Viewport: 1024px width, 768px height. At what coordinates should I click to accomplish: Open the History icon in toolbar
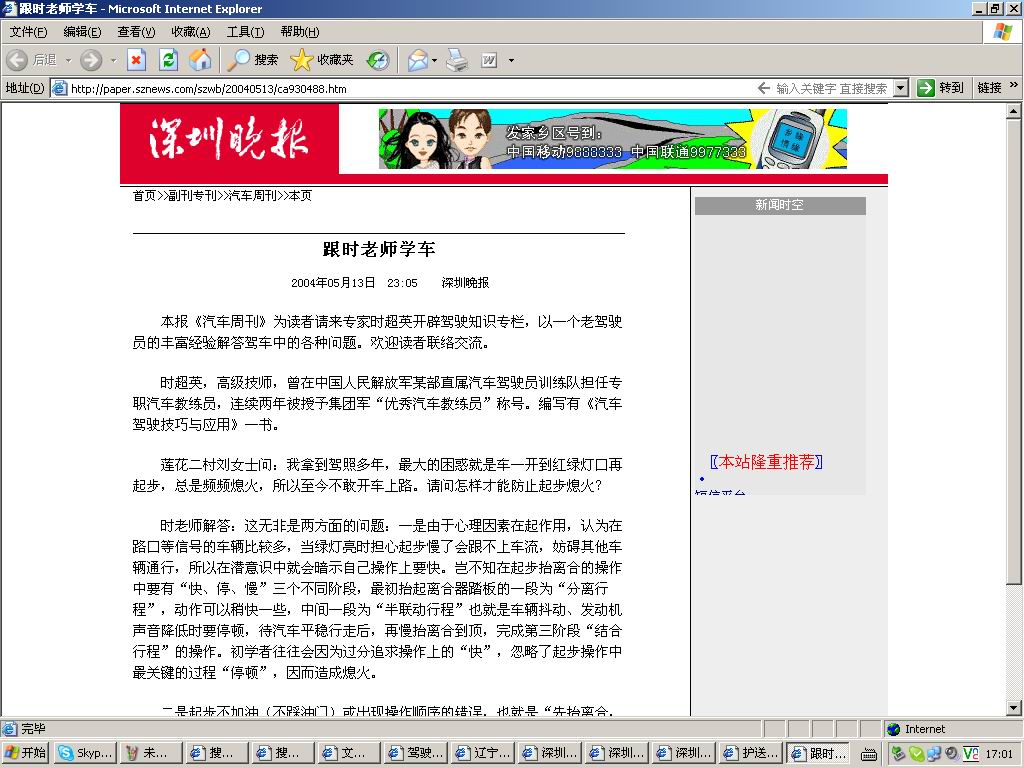click(378, 60)
